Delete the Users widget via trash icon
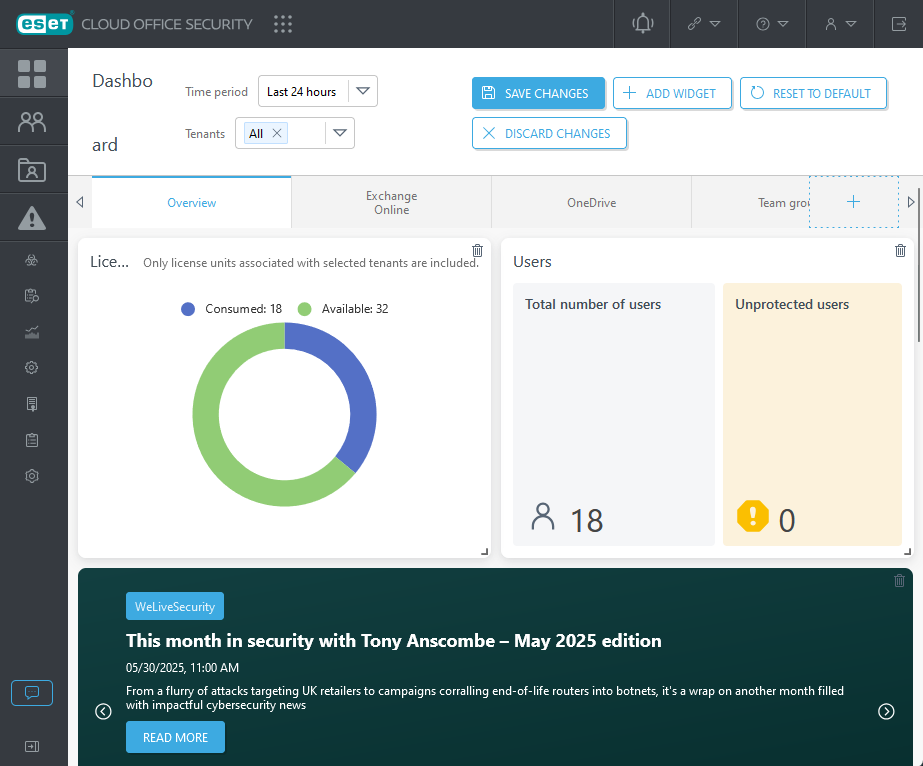This screenshot has height=766, width=923. tap(899, 251)
